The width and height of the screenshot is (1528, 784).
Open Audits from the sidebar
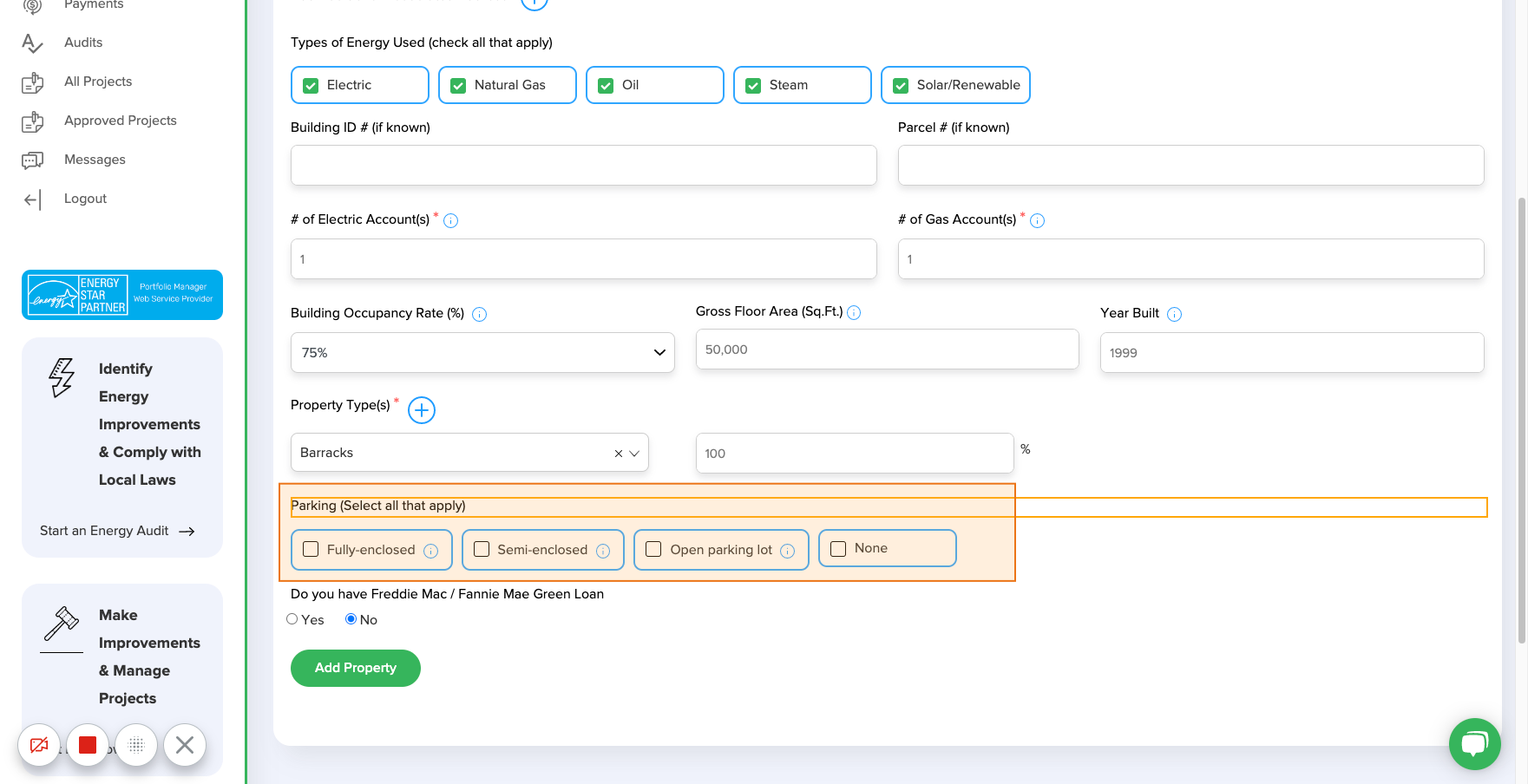point(83,42)
